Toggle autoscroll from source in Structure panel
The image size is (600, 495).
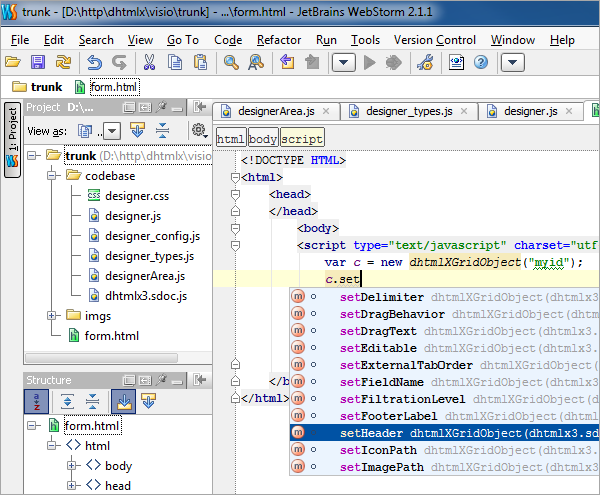[148, 401]
